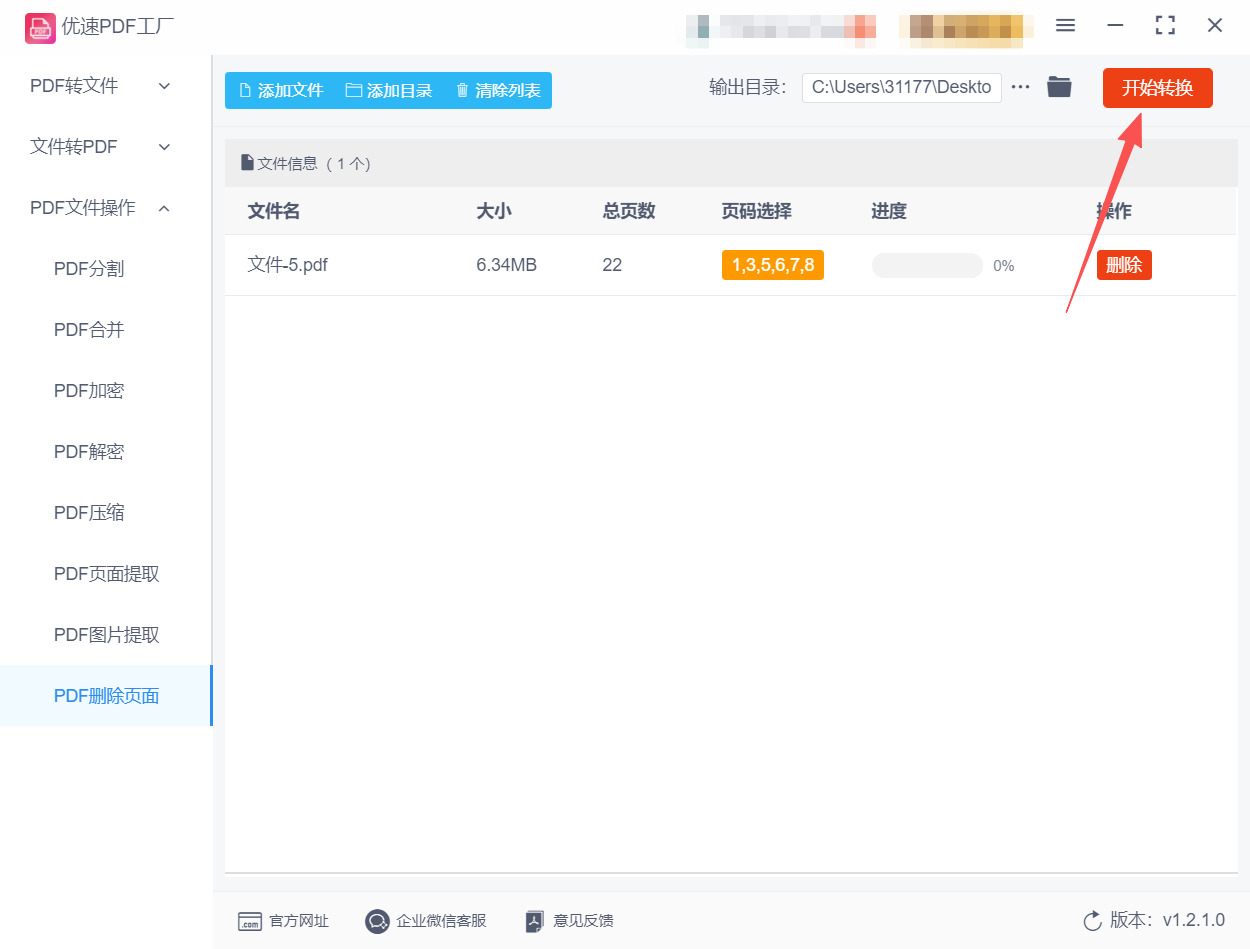The height and width of the screenshot is (949, 1250).
Task: Click the 添加目录 folder icon
Action: (352, 90)
